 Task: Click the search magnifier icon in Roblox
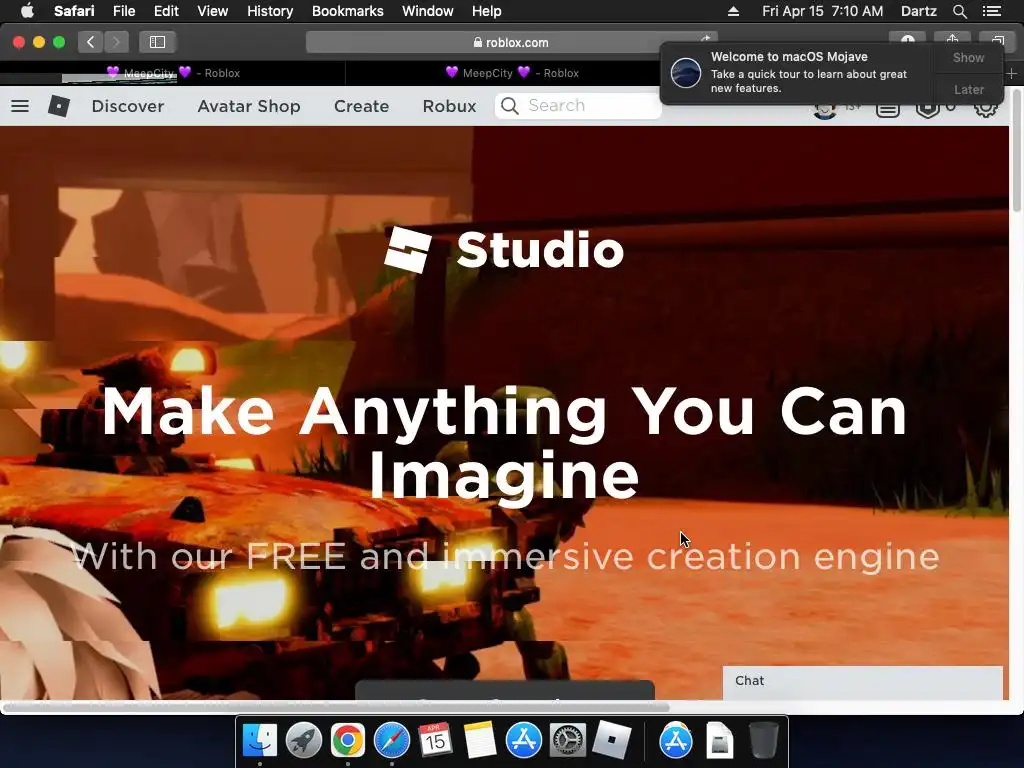pos(510,106)
